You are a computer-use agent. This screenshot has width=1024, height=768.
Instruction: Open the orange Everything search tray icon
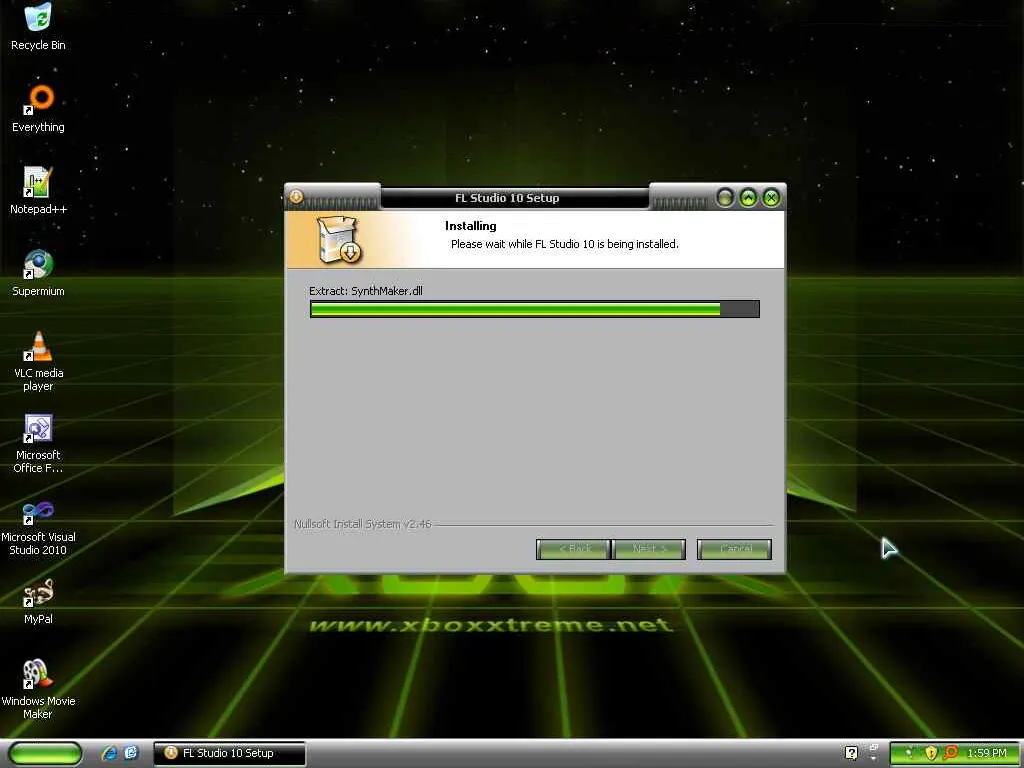pyautogui.click(x=952, y=753)
